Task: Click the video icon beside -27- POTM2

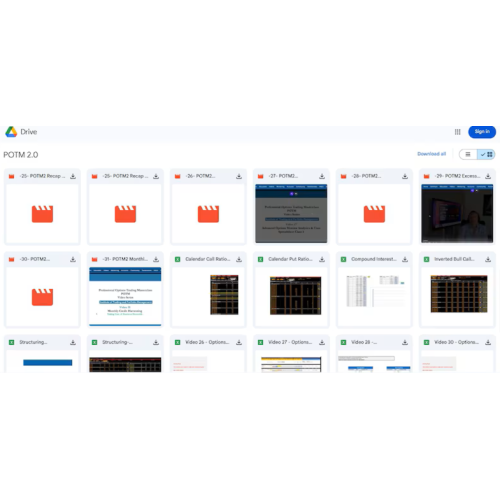Action: coord(261,176)
